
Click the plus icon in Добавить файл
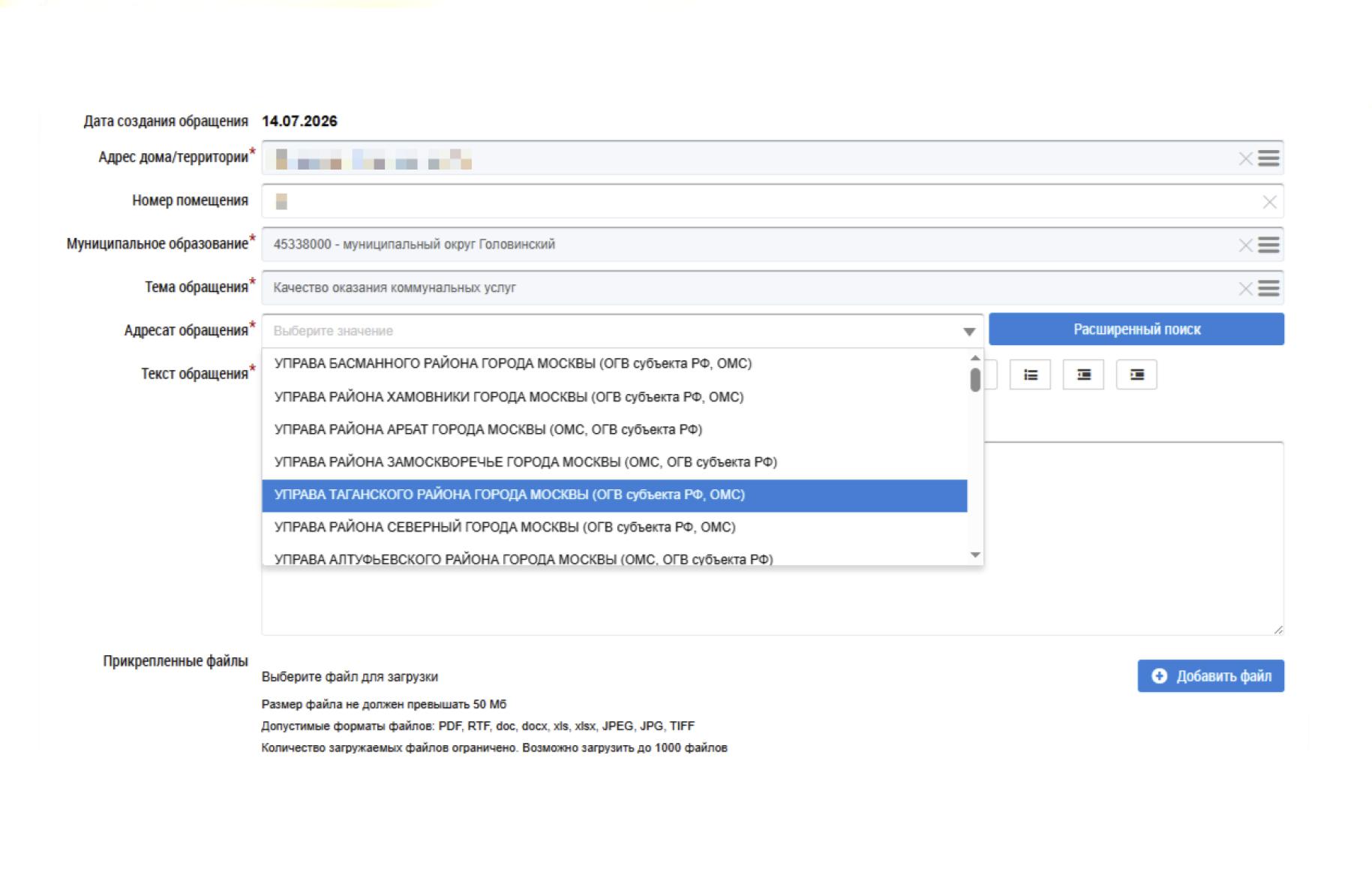coord(1159,676)
